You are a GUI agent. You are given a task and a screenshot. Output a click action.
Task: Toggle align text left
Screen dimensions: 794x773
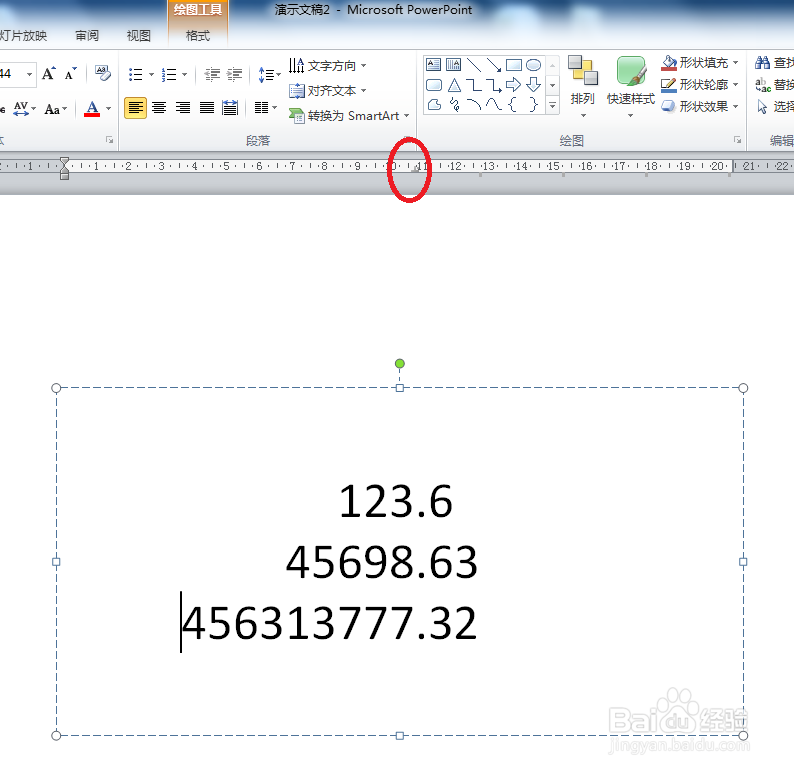135,108
